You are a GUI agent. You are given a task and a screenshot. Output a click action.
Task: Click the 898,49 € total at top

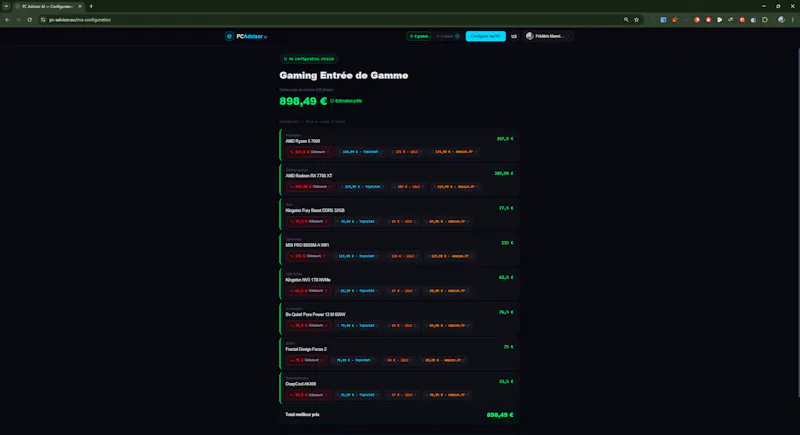tap(303, 101)
